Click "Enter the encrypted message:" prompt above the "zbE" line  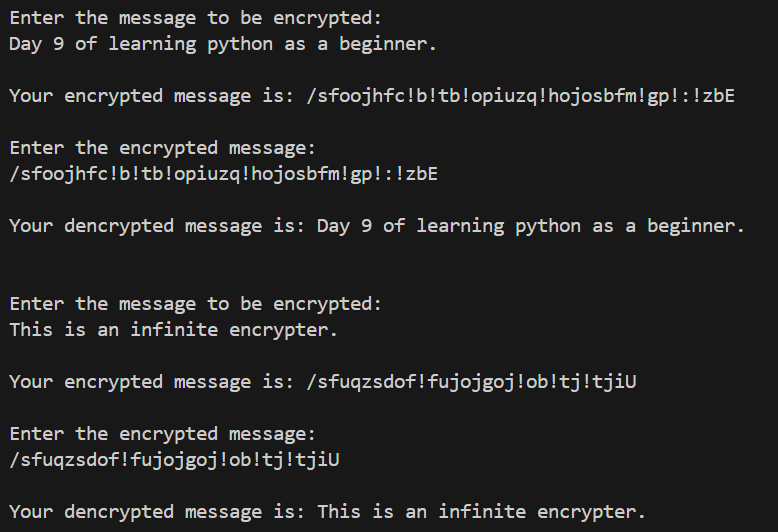[162, 148]
